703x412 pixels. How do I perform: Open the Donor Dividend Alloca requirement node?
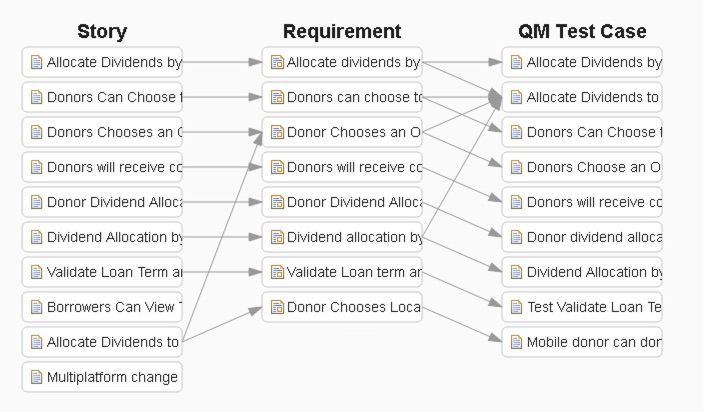352,202
